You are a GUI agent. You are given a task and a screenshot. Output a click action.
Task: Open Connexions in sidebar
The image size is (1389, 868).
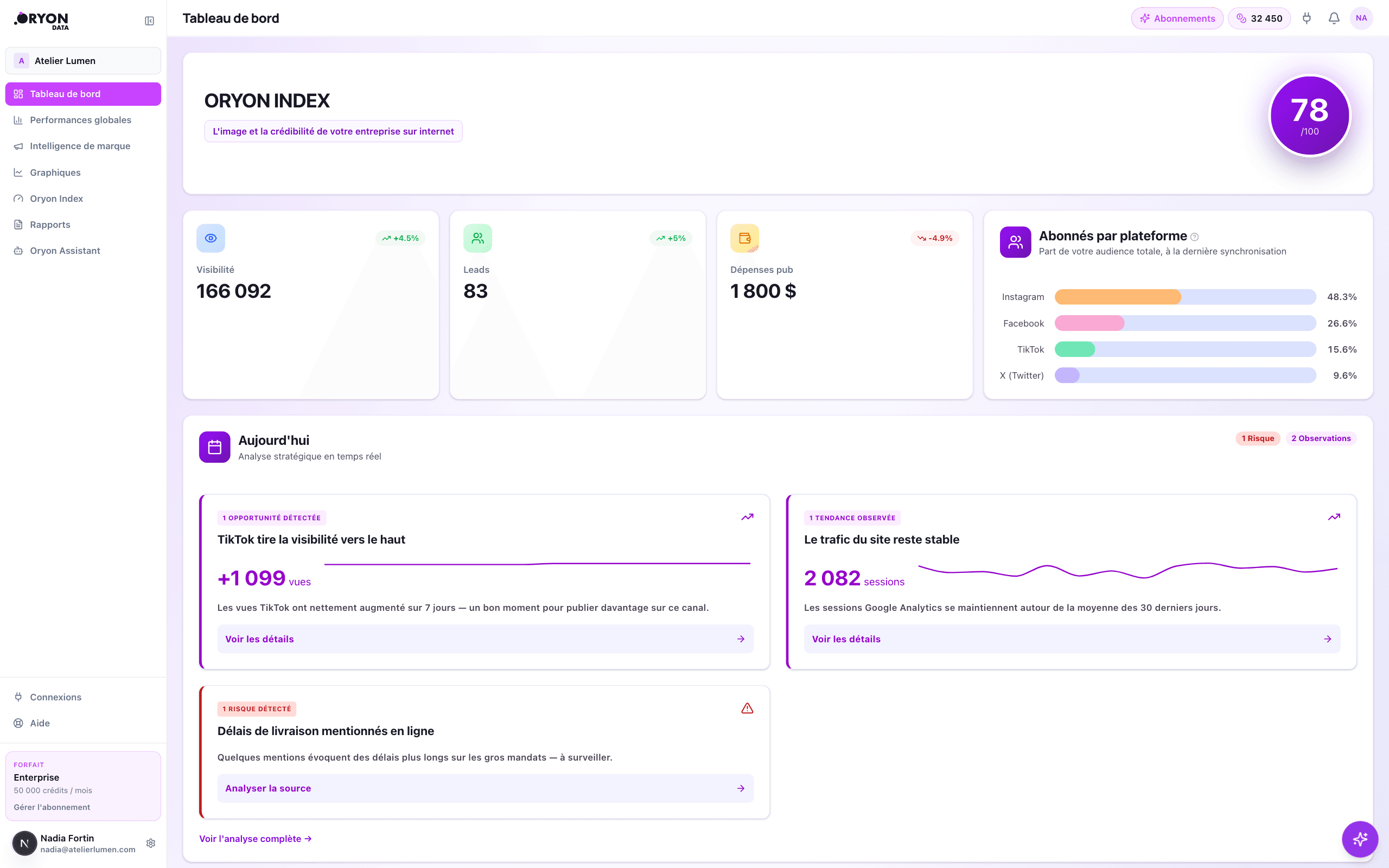83,698
